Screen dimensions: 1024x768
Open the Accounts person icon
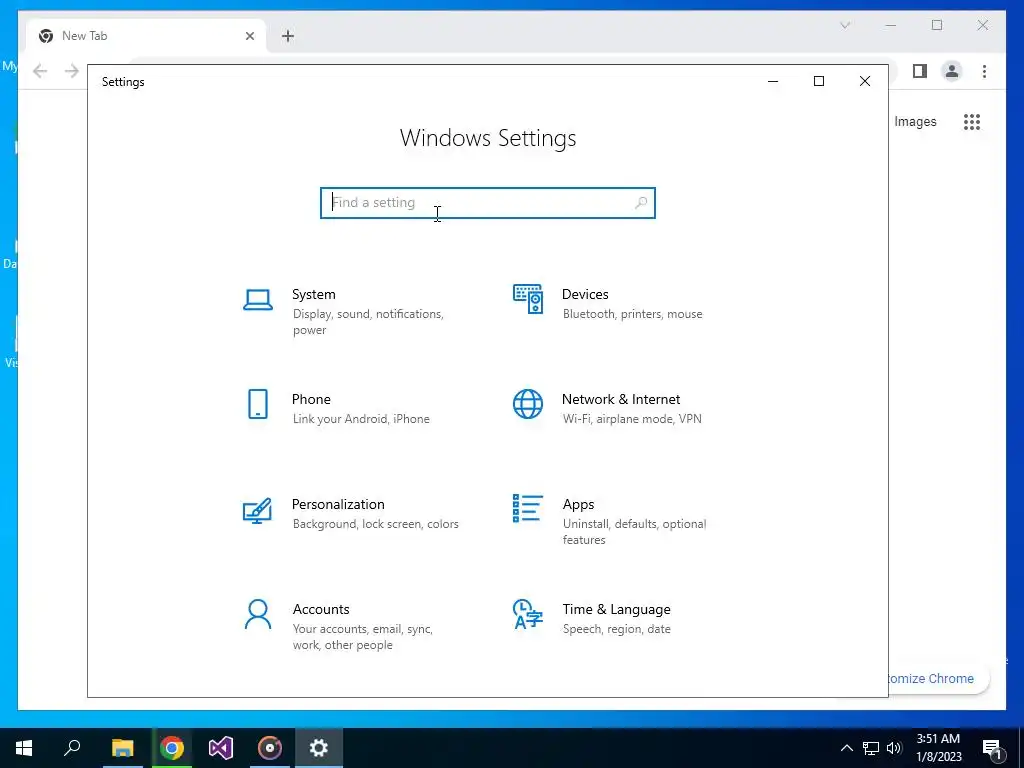pos(258,614)
